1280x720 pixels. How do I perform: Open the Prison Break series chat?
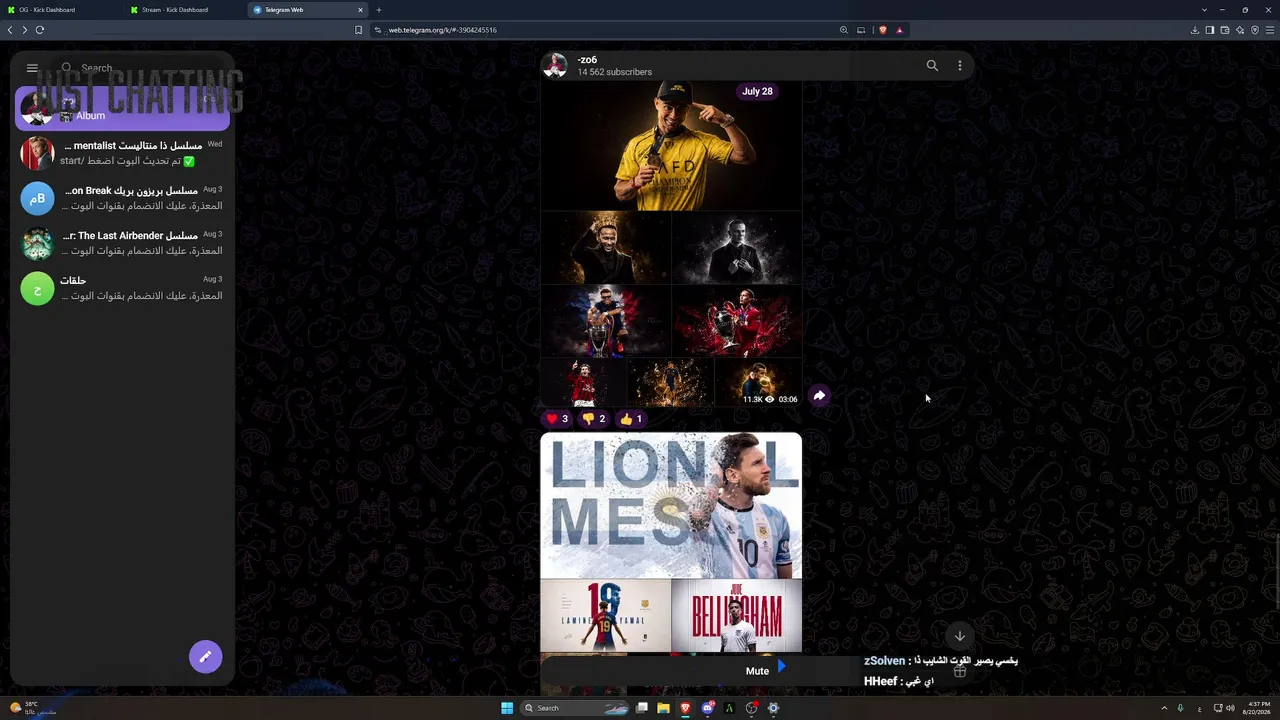(x=123, y=198)
